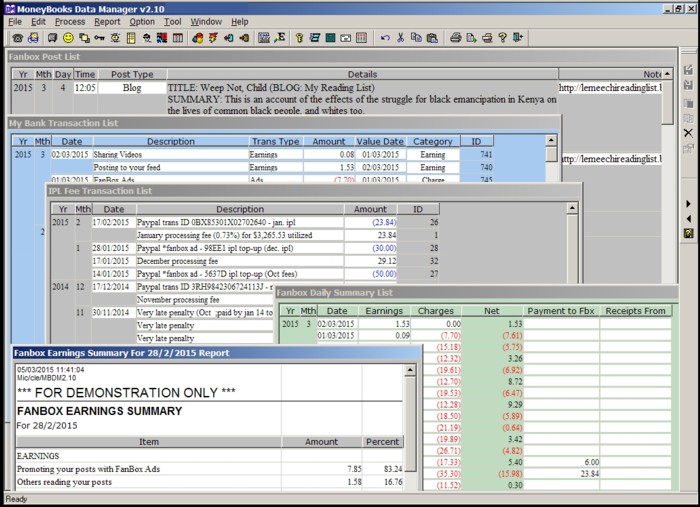Click the question mark Help icon
700x507 pixels.
pyautogui.click(x=503, y=38)
